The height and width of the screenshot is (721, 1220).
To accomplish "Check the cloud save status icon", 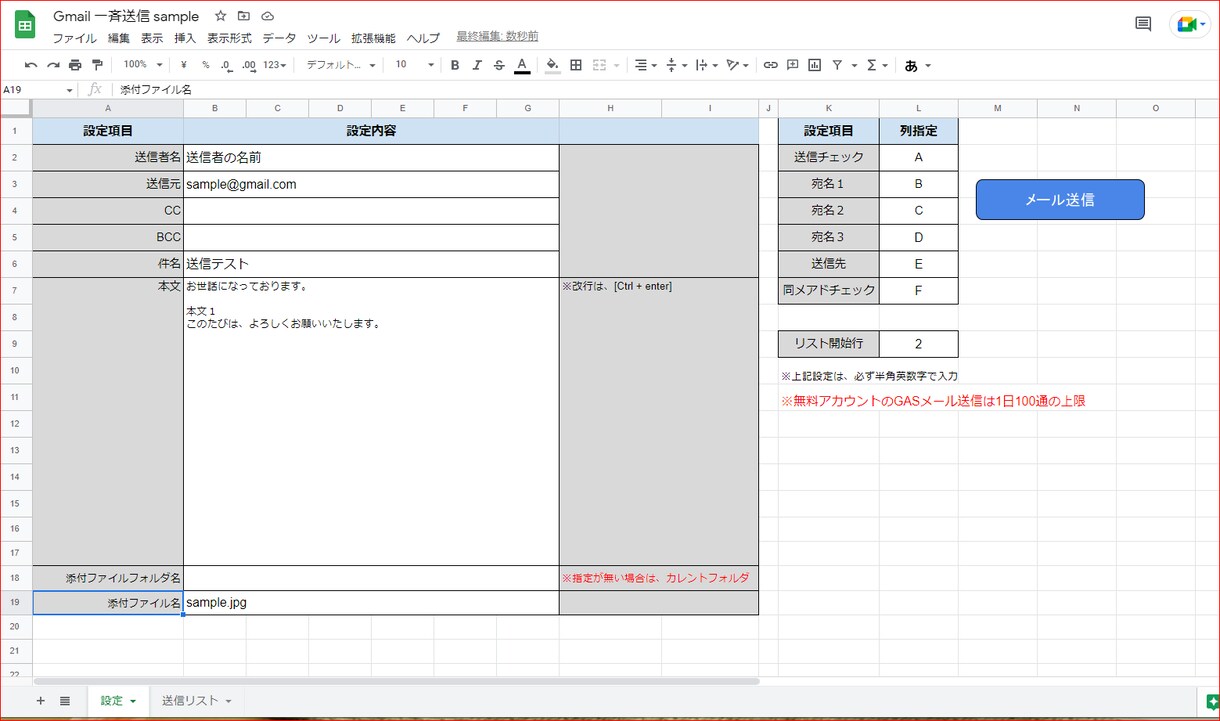I will click(x=267, y=16).
